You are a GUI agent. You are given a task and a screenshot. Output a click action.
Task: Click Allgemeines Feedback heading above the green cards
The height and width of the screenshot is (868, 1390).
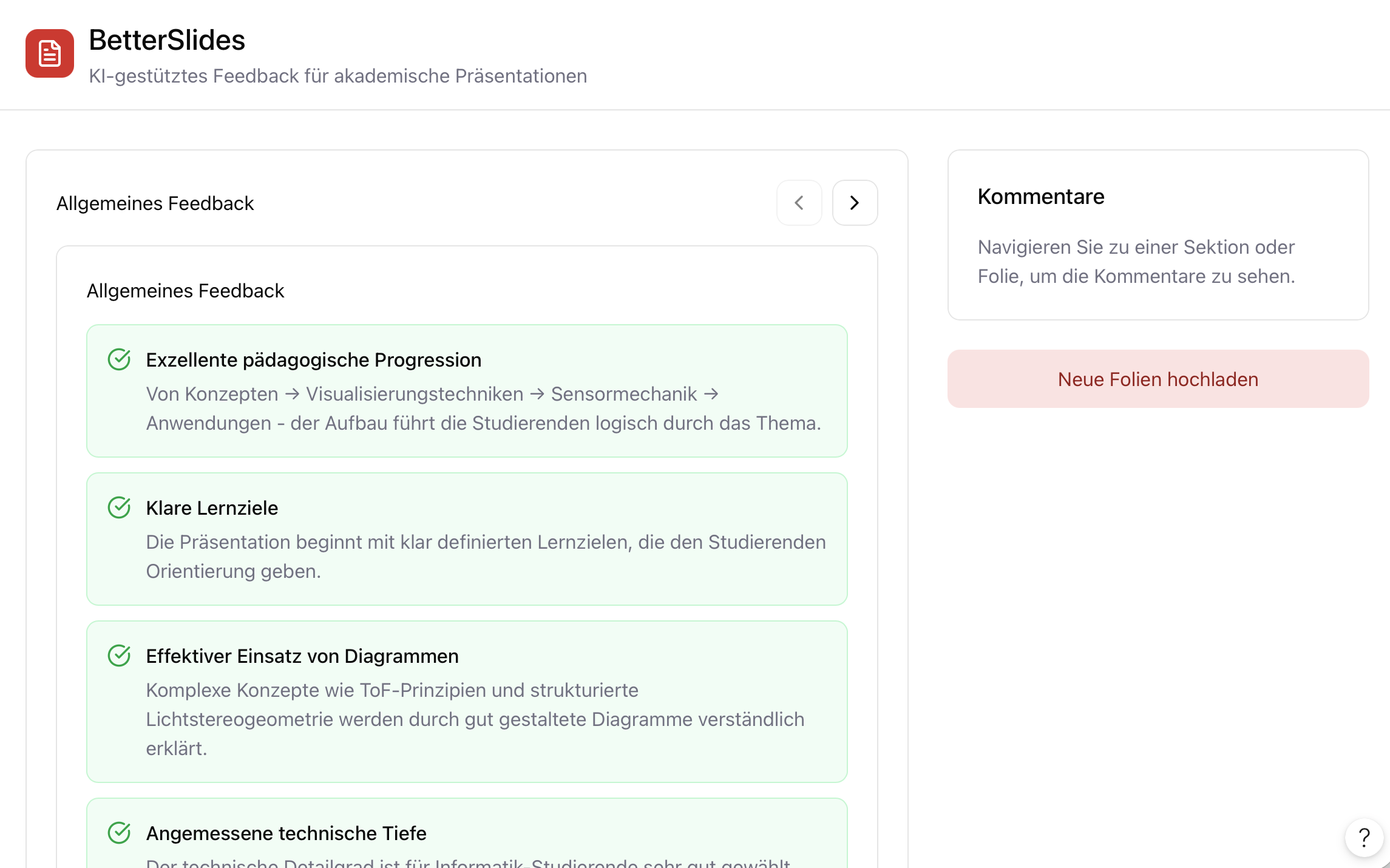click(x=186, y=291)
